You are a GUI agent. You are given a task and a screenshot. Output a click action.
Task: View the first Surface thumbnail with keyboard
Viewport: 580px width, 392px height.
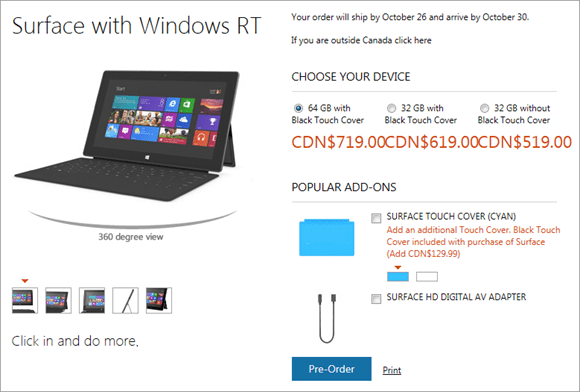[25, 300]
